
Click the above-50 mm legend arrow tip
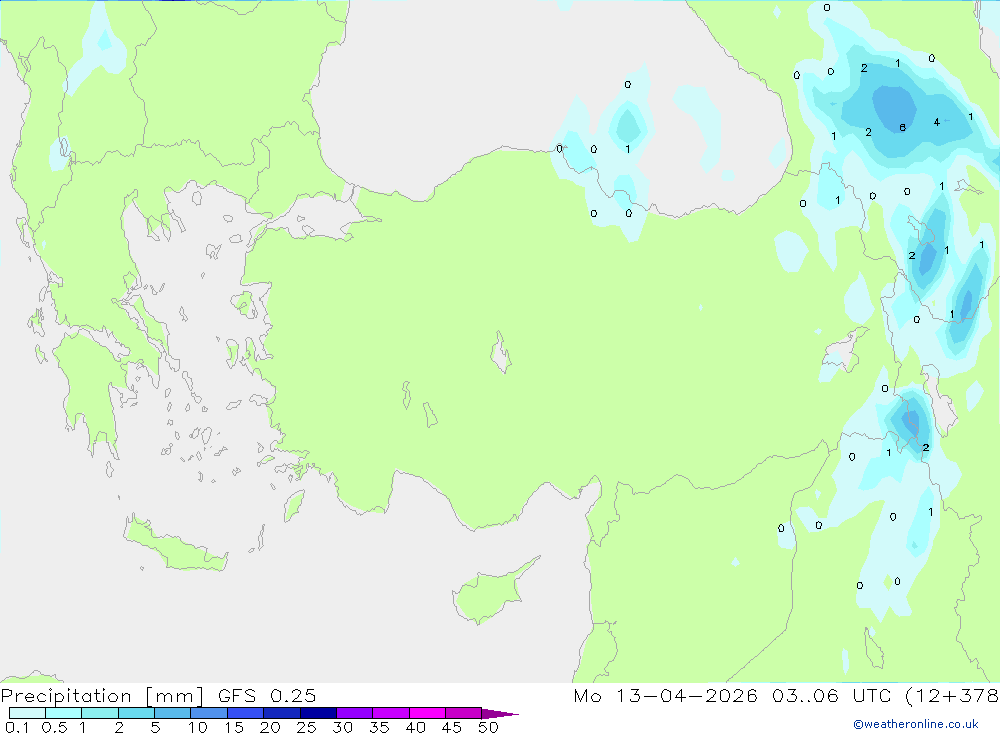(x=501, y=714)
